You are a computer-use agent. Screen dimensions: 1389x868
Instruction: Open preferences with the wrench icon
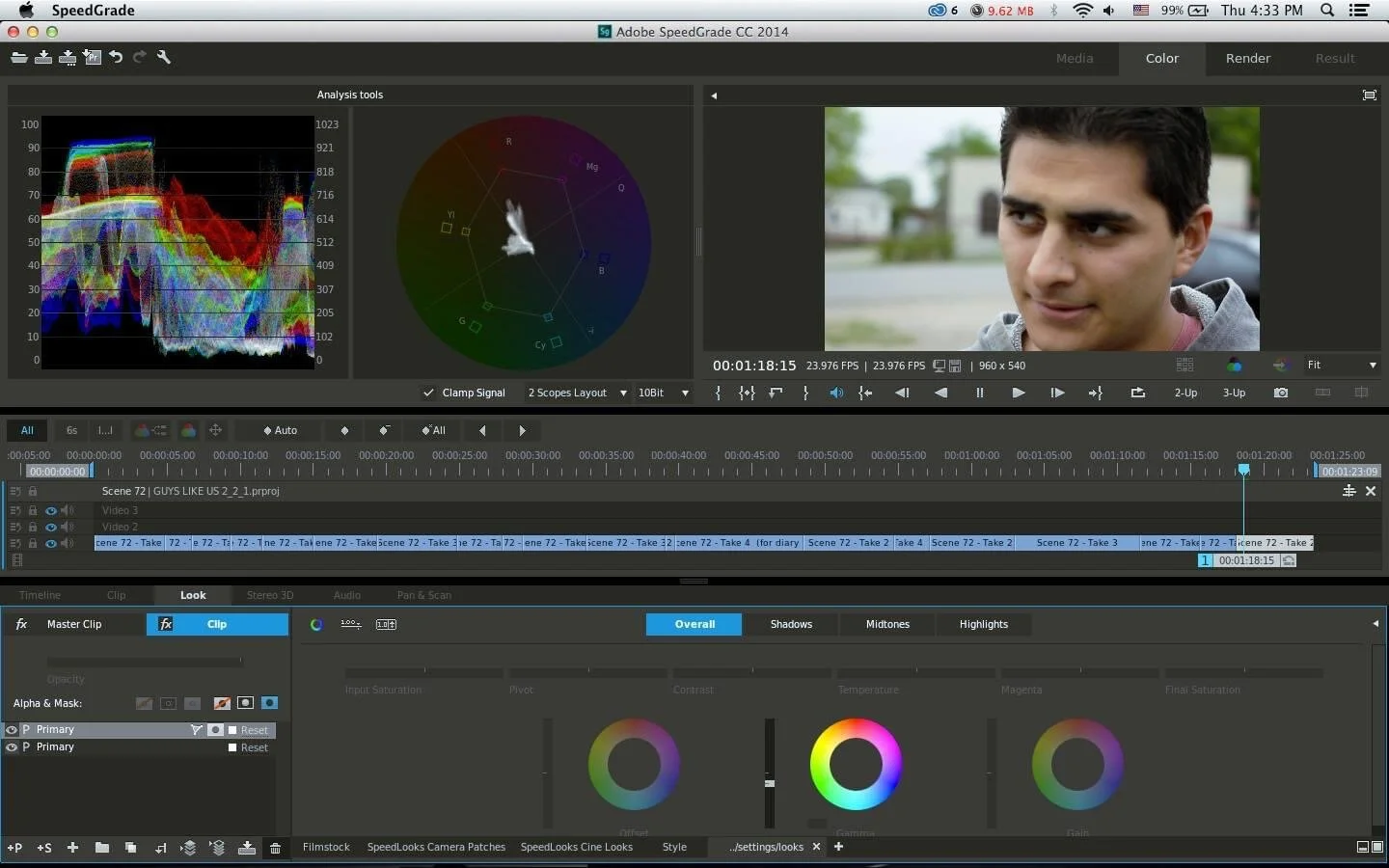tap(164, 58)
